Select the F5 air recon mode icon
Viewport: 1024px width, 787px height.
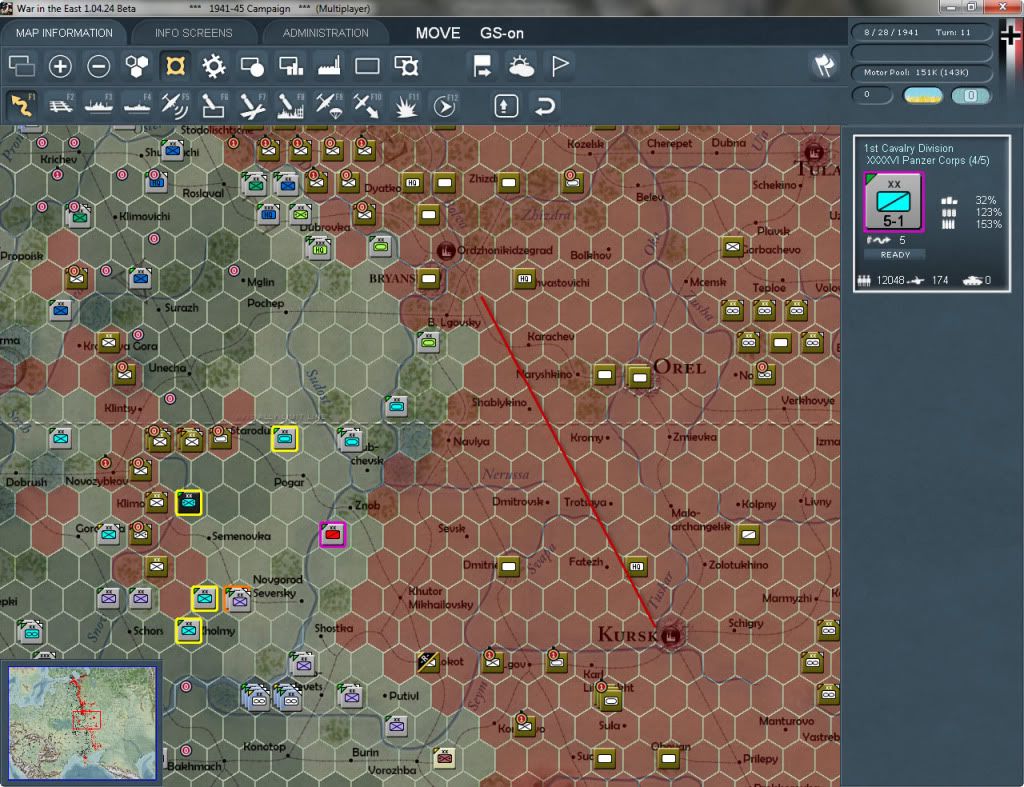(175, 105)
